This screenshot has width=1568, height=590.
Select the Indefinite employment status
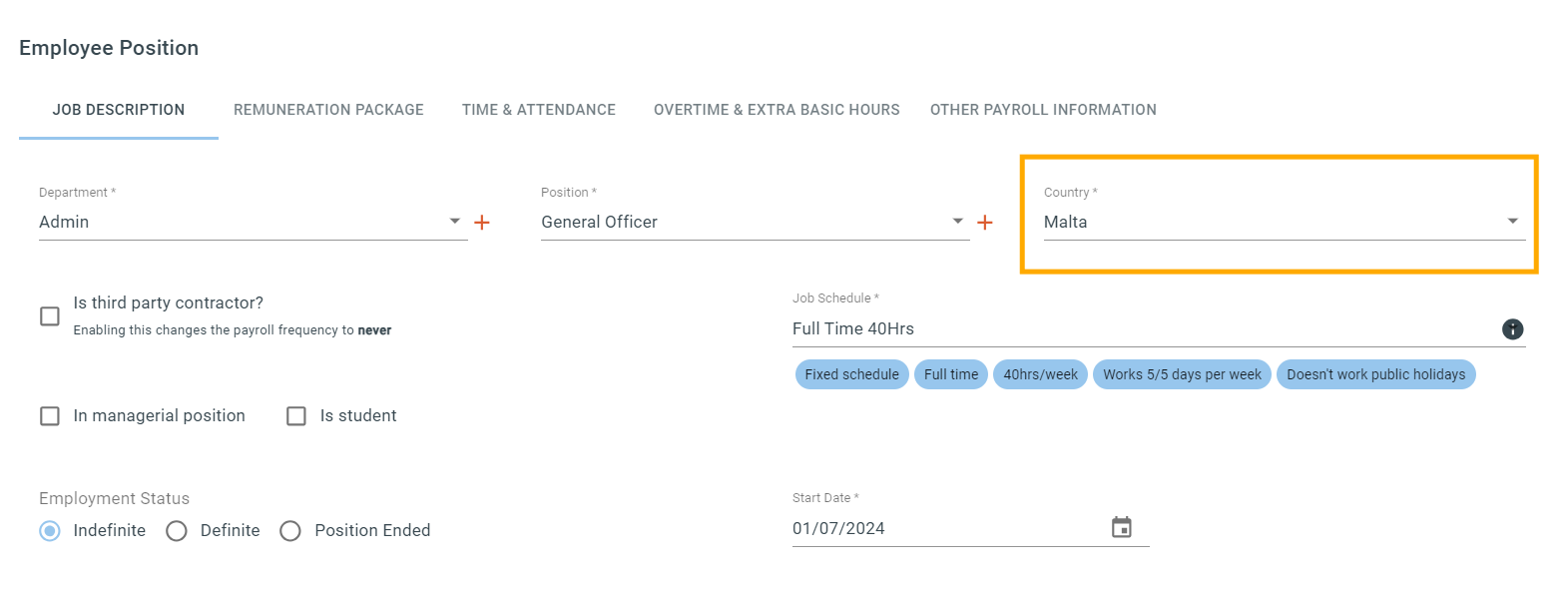[x=50, y=531]
